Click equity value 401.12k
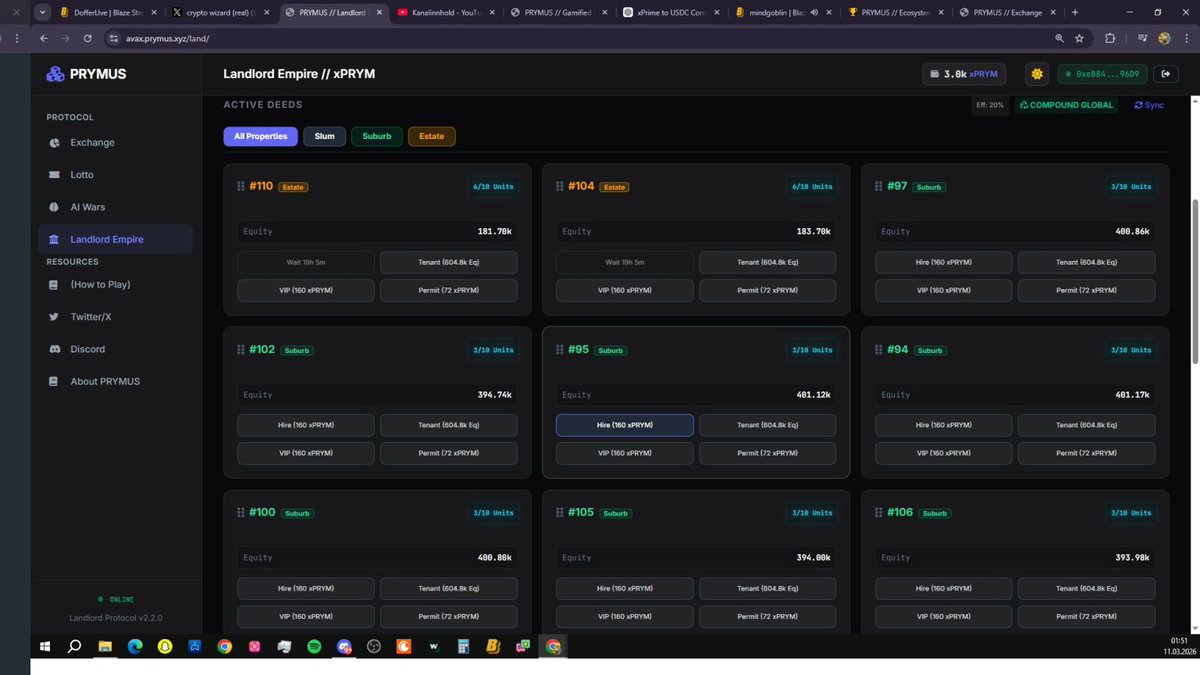Viewport: 1200px width, 675px height. coord(811,394)
